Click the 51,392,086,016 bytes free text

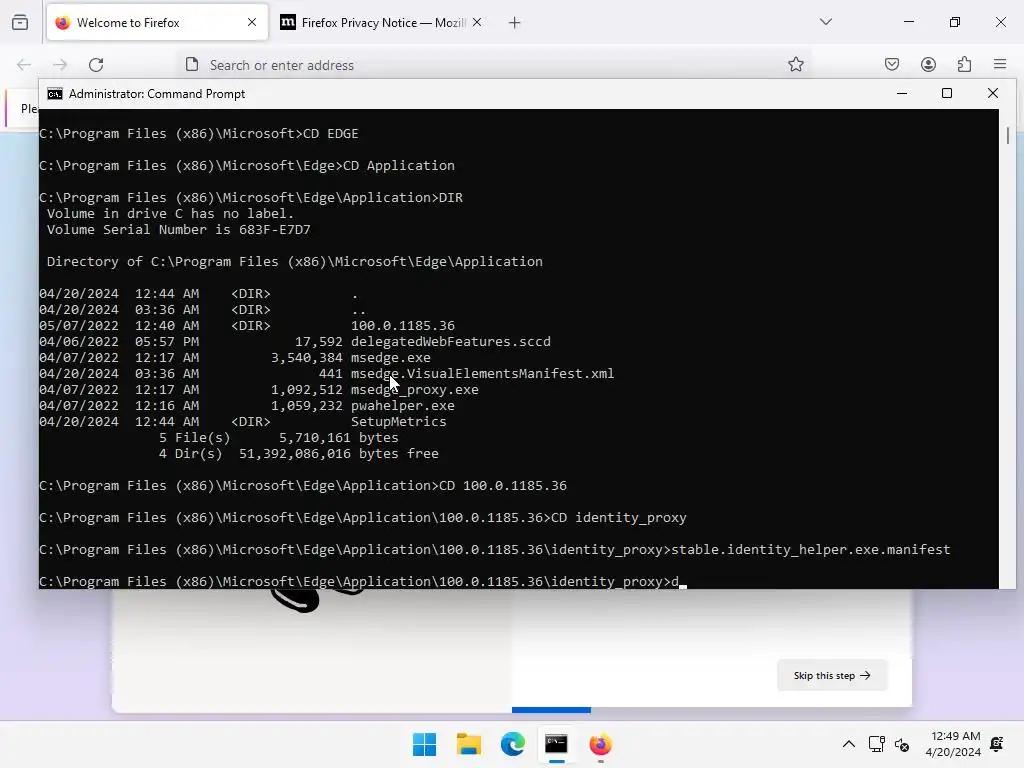[x=338, y=454]
